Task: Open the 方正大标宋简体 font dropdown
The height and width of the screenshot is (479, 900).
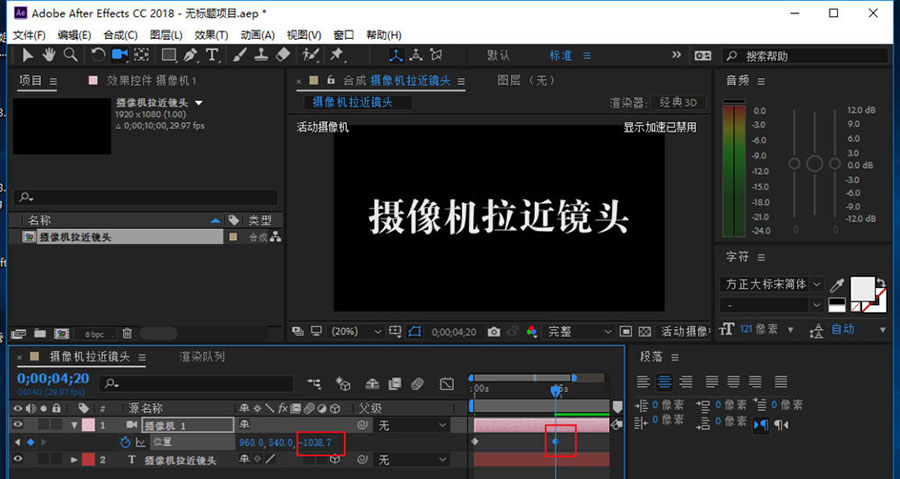Action: 772,285
